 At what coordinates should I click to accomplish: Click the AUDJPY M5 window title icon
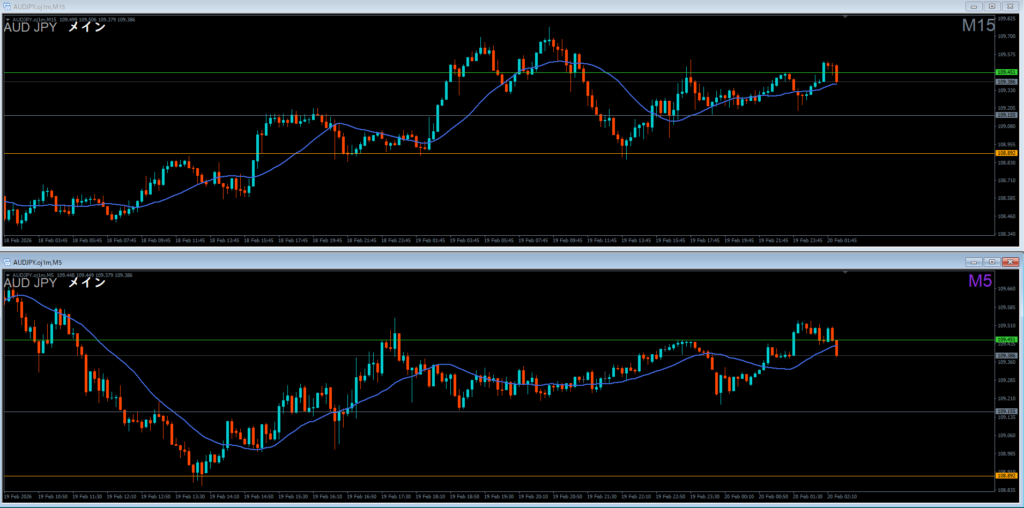click(9, 261)
